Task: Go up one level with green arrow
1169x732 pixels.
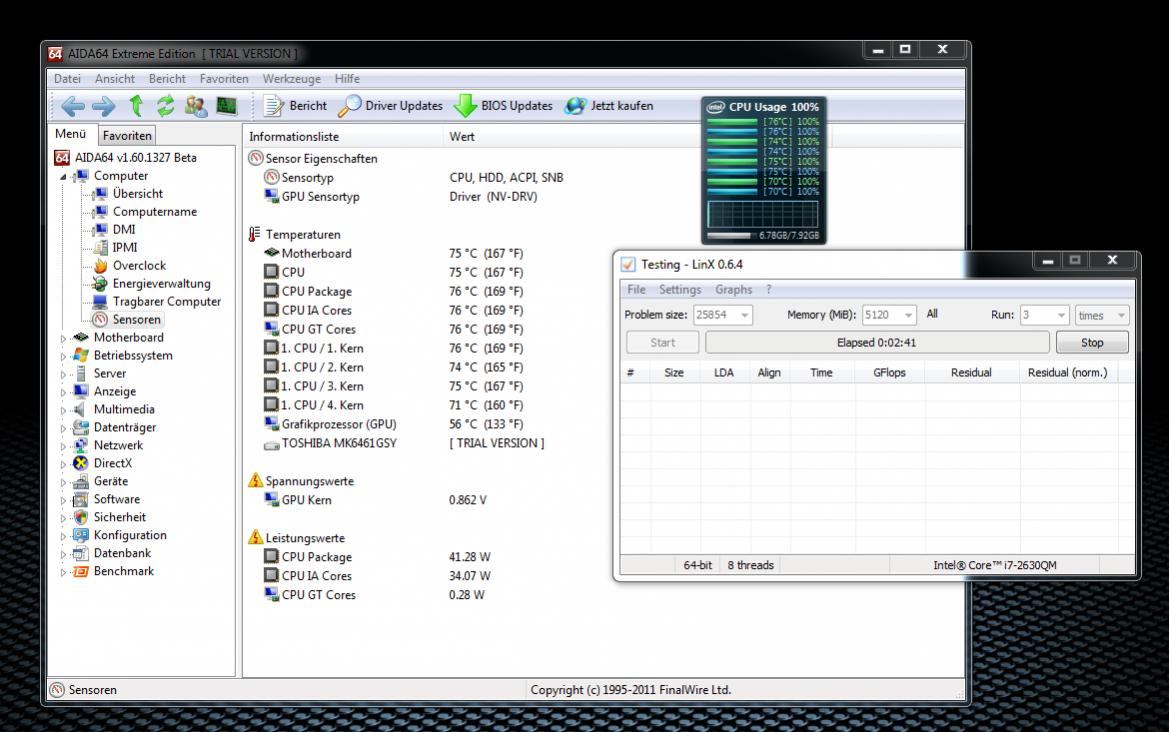Action: point(136,106)
